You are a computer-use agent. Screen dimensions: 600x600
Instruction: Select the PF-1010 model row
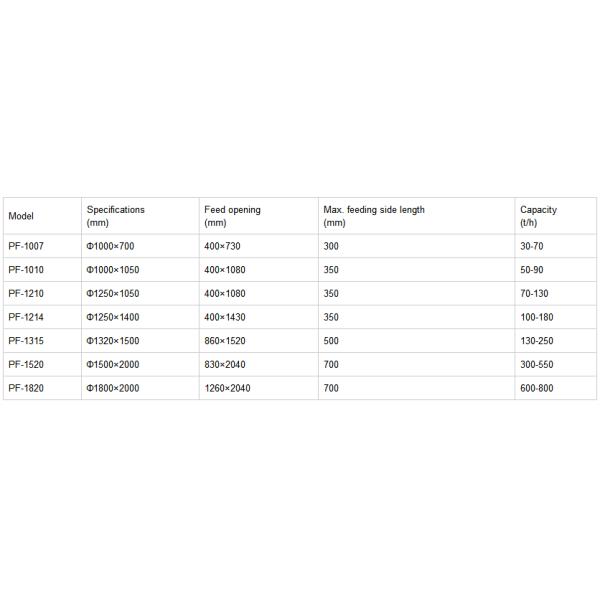click(26, 269)
